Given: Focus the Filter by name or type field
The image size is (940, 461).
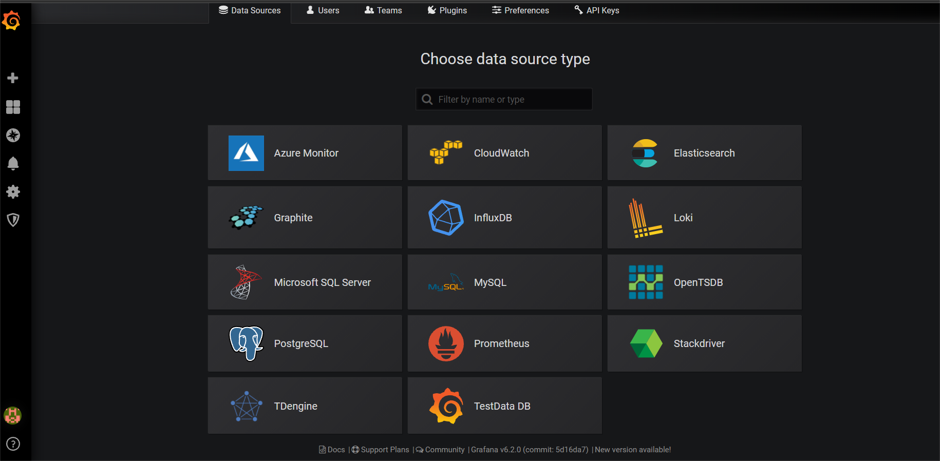Looking at the screenshot, I should coord(504,100).
